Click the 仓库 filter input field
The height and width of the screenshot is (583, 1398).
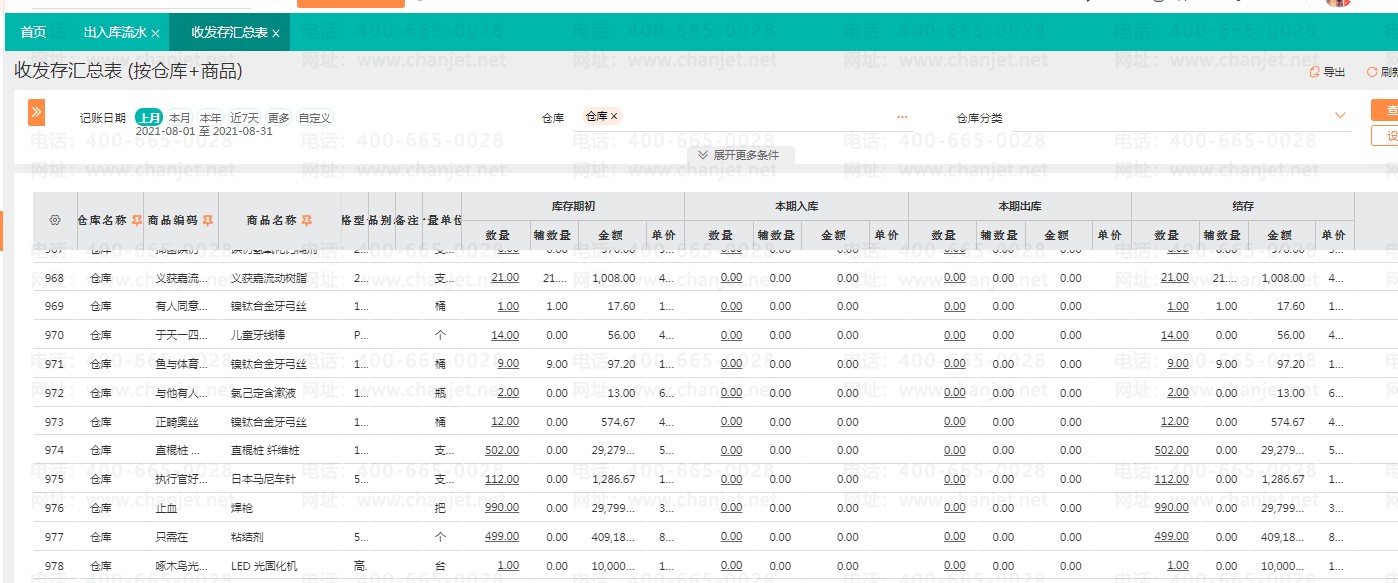tap(750, 117)
